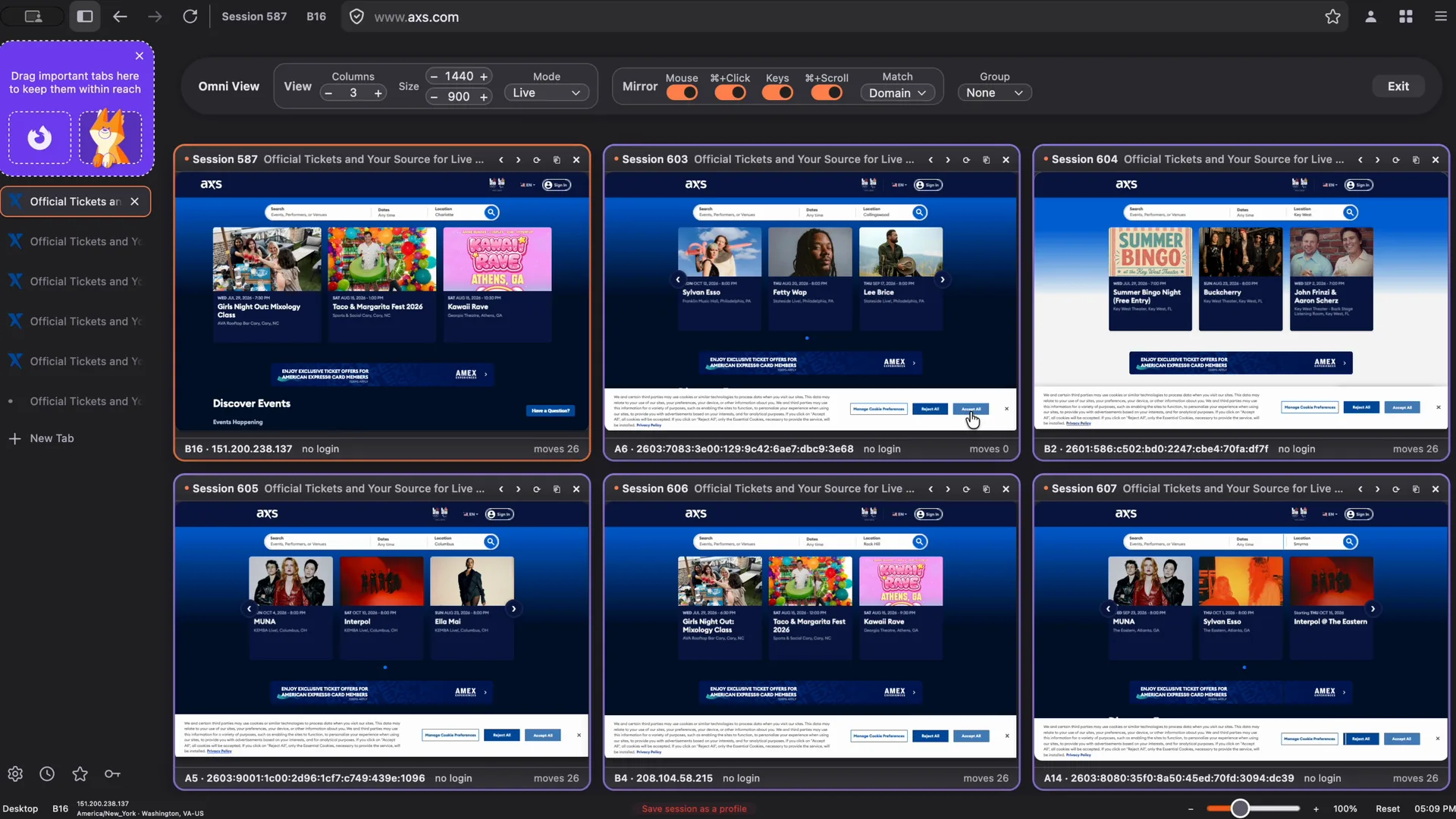Image resolution: width=1456 pixels, height=819 pixels.
Task: Reload Session 603 tile
Action: point(966,160)
